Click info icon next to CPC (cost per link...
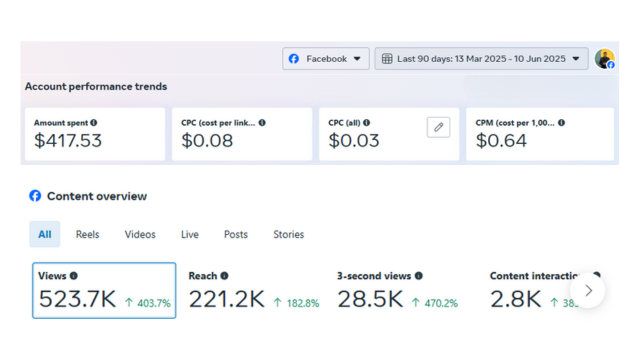Viewport: 640px width, 360px height. pos(262,122)
